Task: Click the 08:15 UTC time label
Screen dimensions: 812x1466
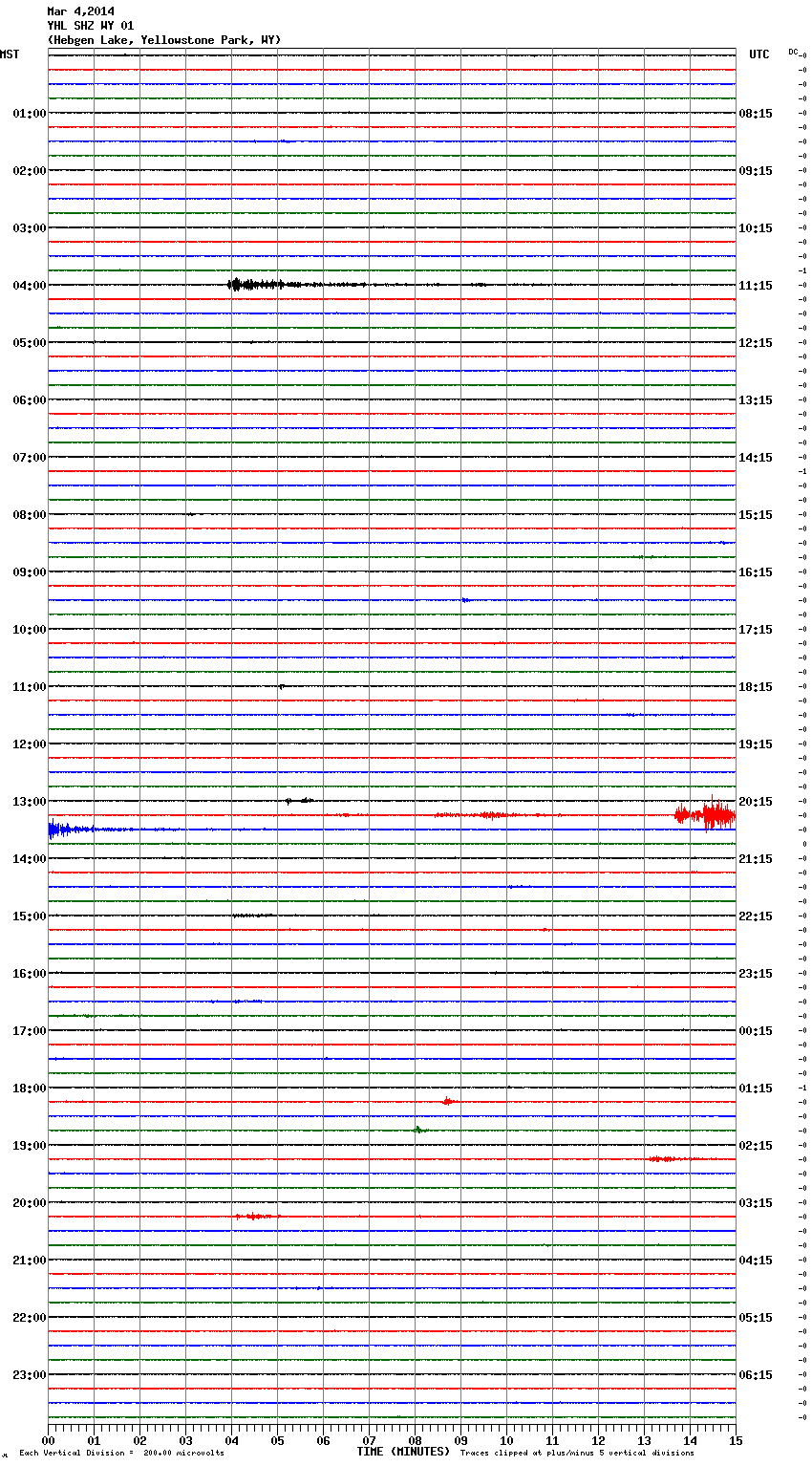Action: click(x=756, y=114)
